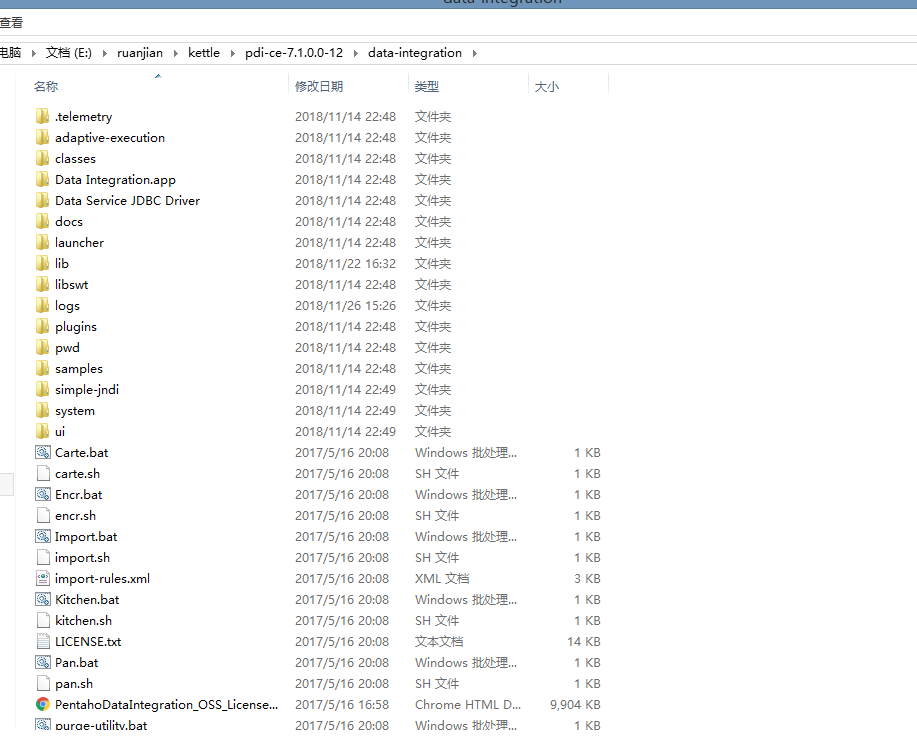Select the encr.sh shell script

[73, 515]
